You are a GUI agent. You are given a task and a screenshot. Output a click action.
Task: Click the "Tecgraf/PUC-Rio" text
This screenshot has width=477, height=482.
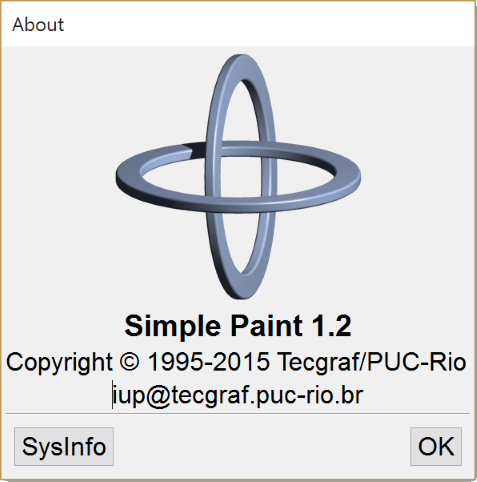tap(372, 362)
